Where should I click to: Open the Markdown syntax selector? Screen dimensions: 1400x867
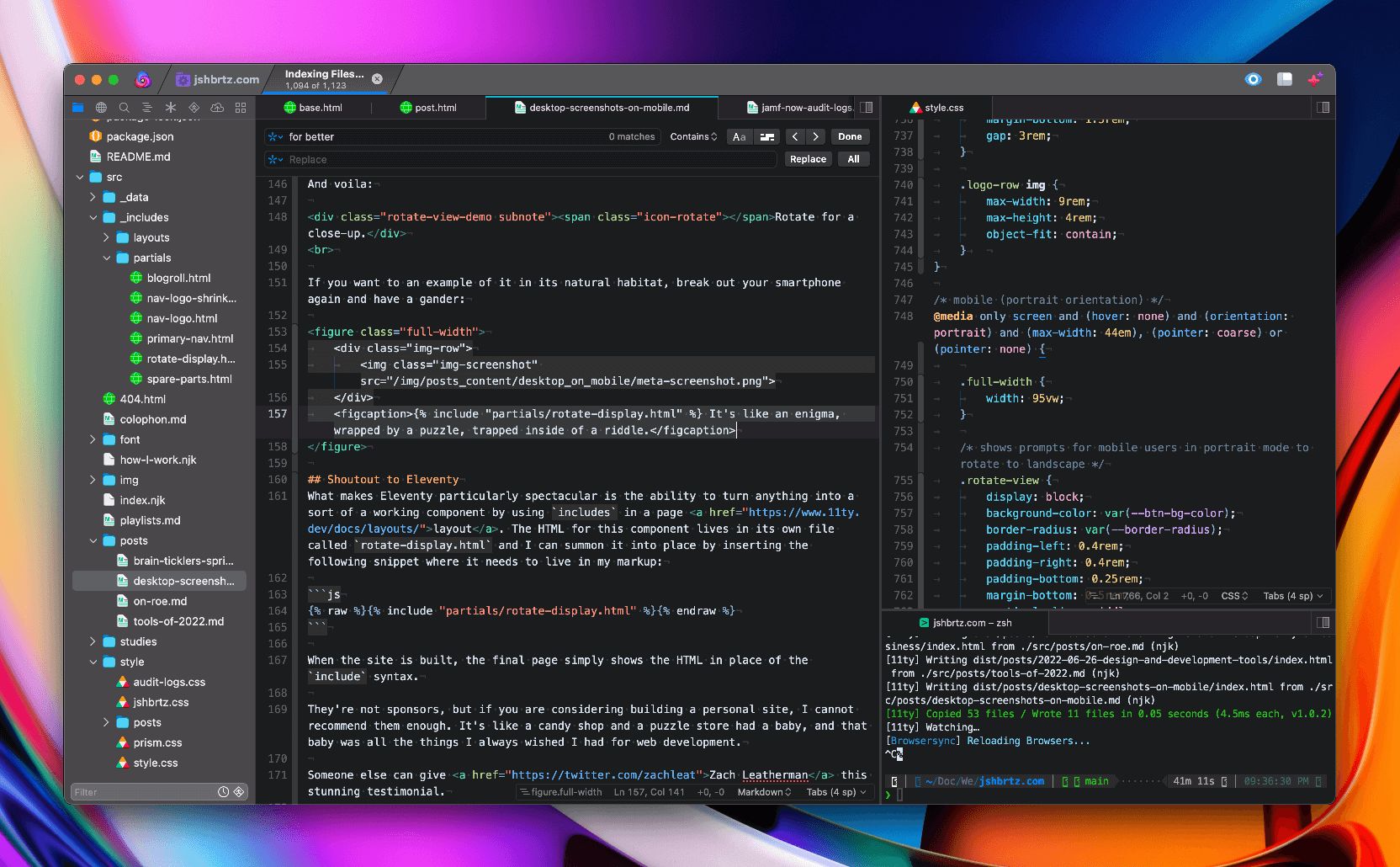[764, 792]
